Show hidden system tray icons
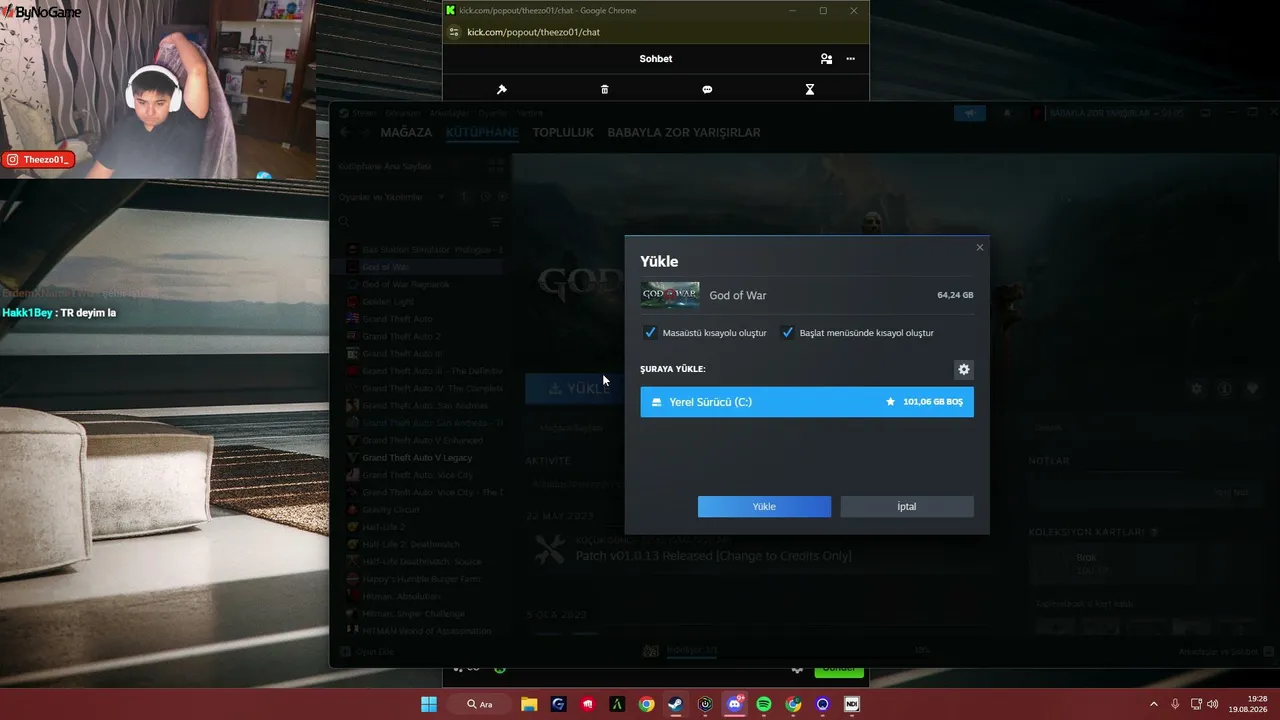1280x720 pixels. point(1154,704)
